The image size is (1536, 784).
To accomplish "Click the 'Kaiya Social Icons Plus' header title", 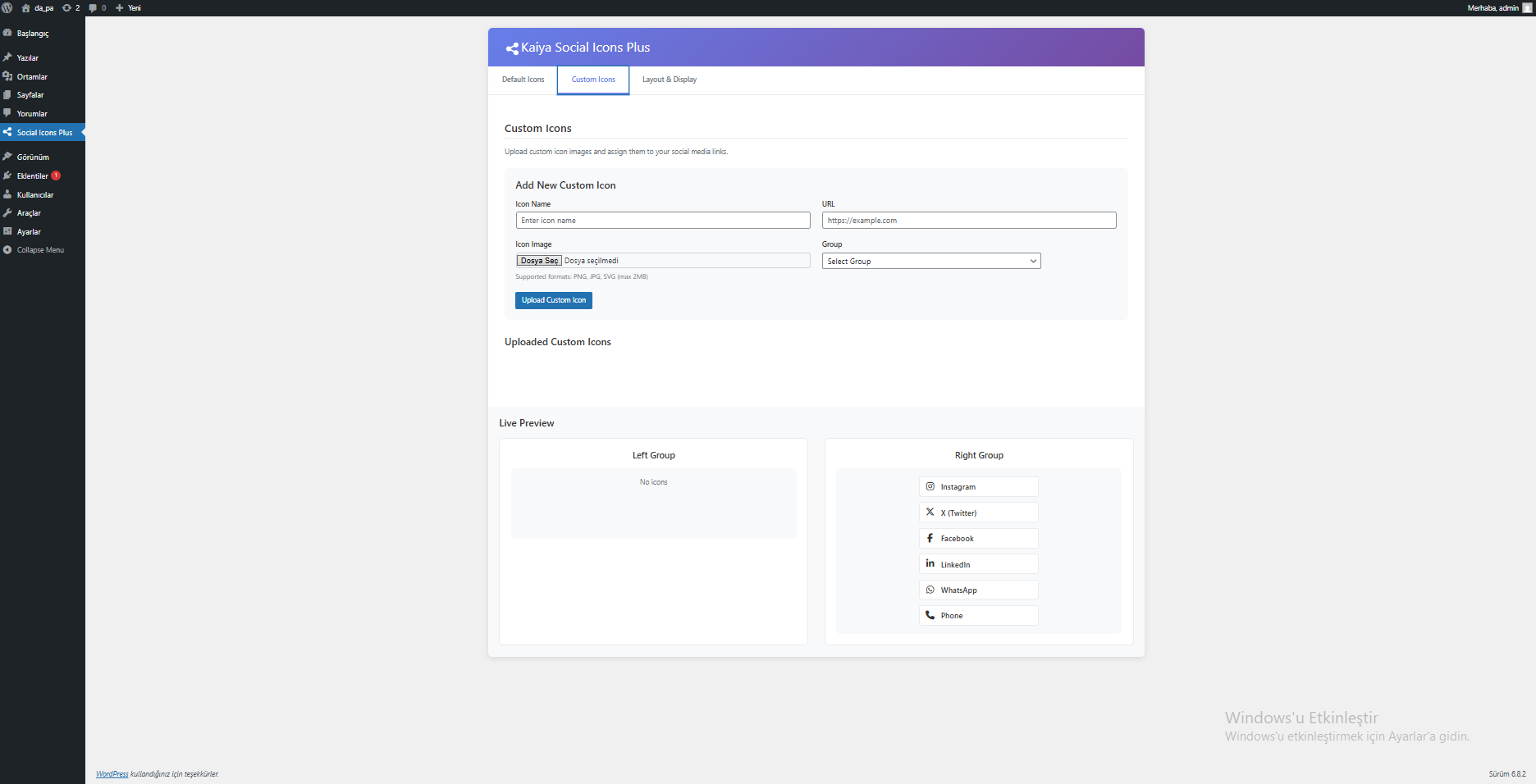I will click(586, 48).
